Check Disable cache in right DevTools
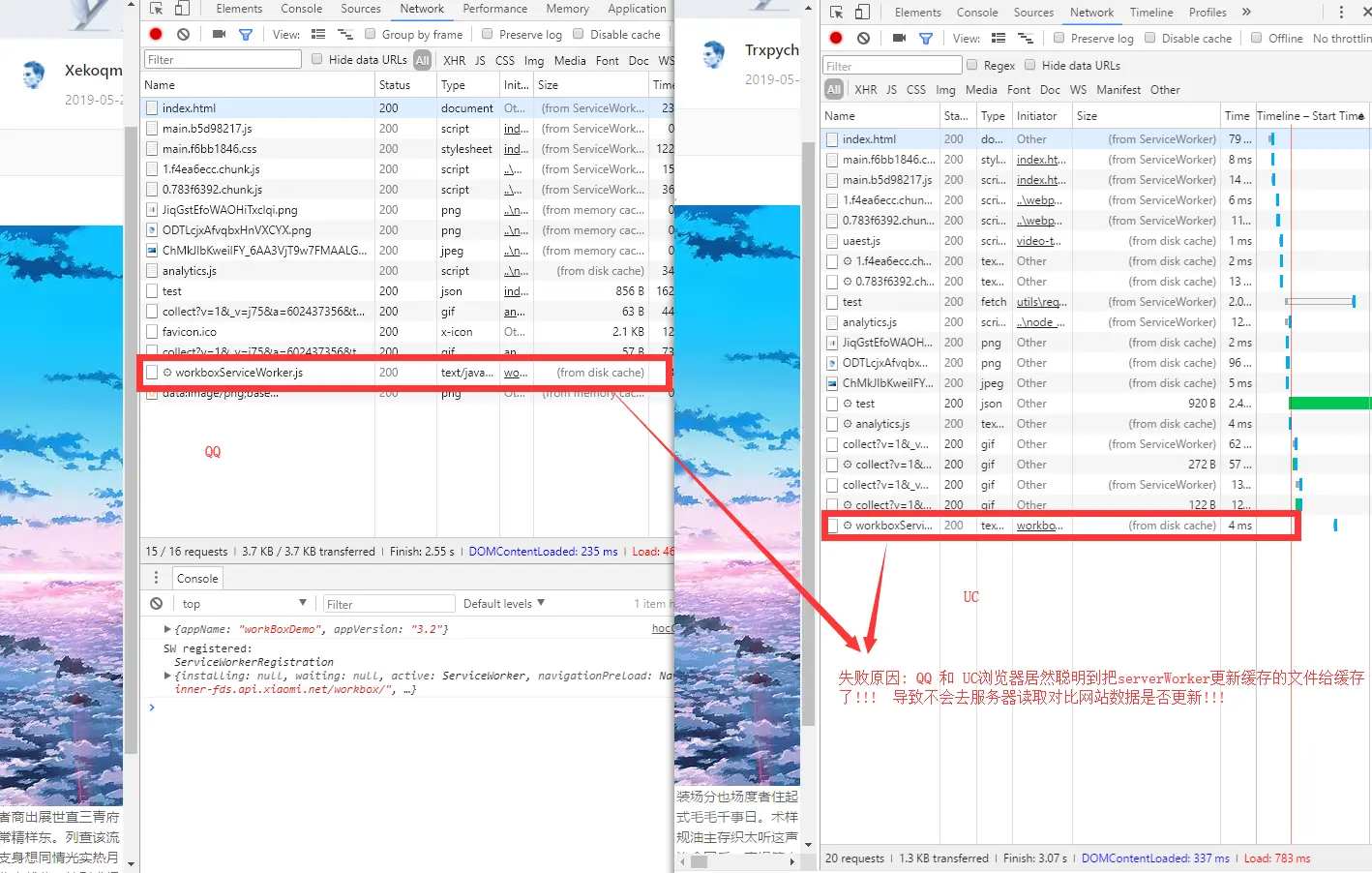 click(1149, 38)
